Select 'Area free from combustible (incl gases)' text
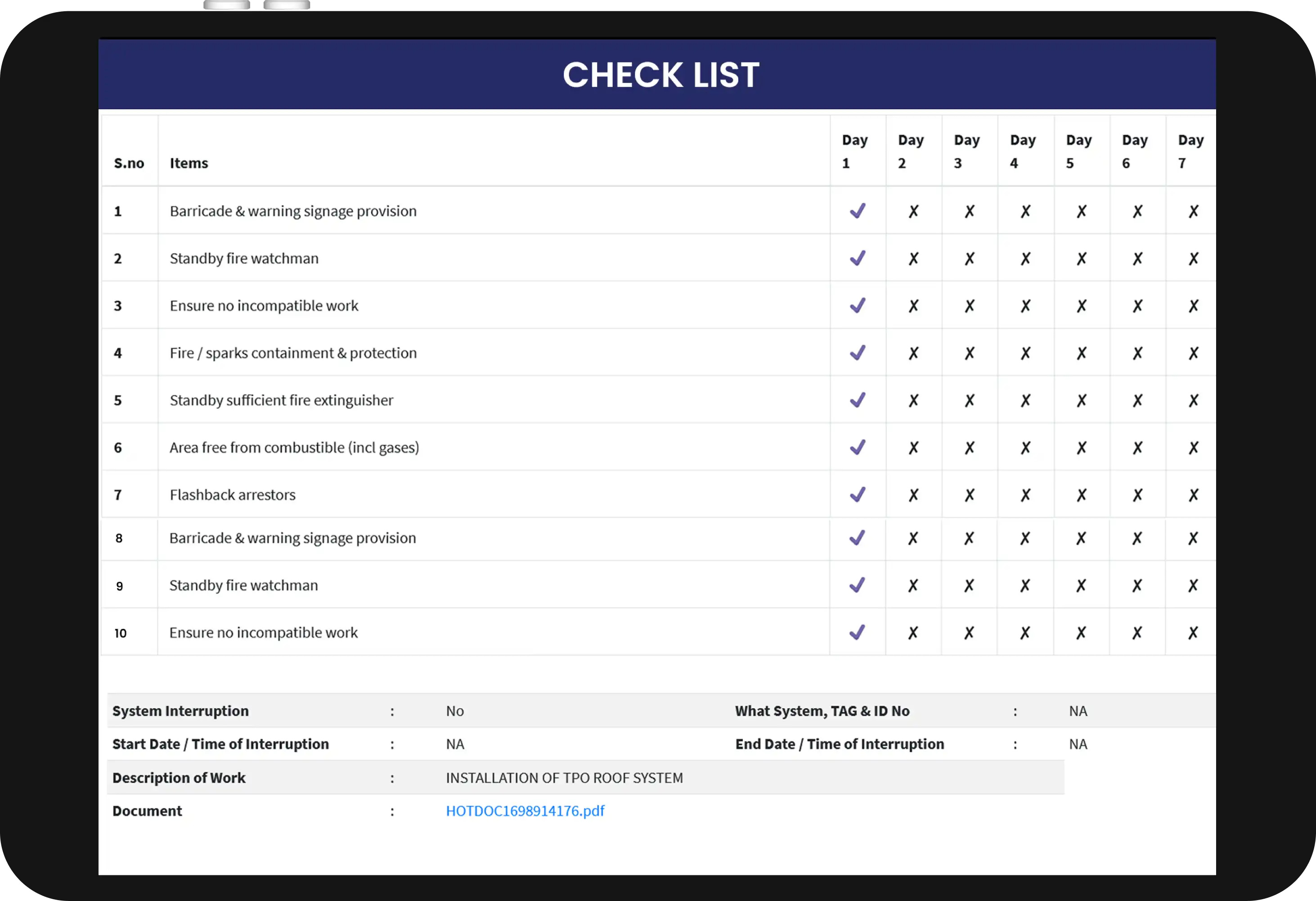 [x=294, y=448]
